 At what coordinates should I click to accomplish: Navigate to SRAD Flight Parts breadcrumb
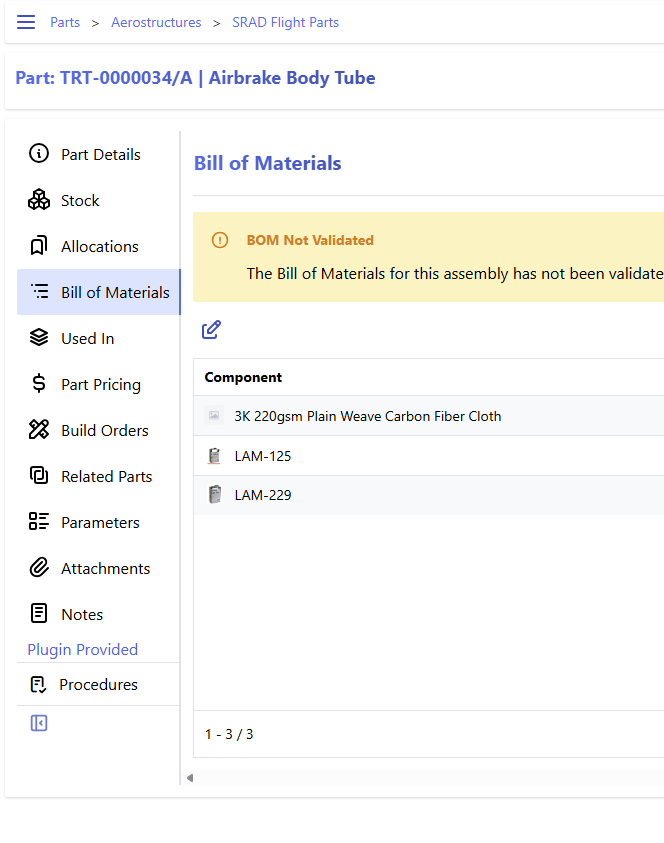coord(285,23)
